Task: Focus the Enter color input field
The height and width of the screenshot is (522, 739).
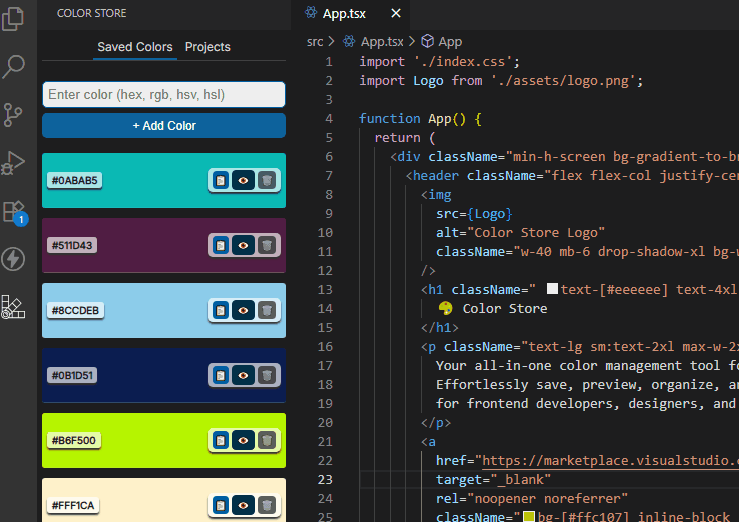Action: coord(164,95)
